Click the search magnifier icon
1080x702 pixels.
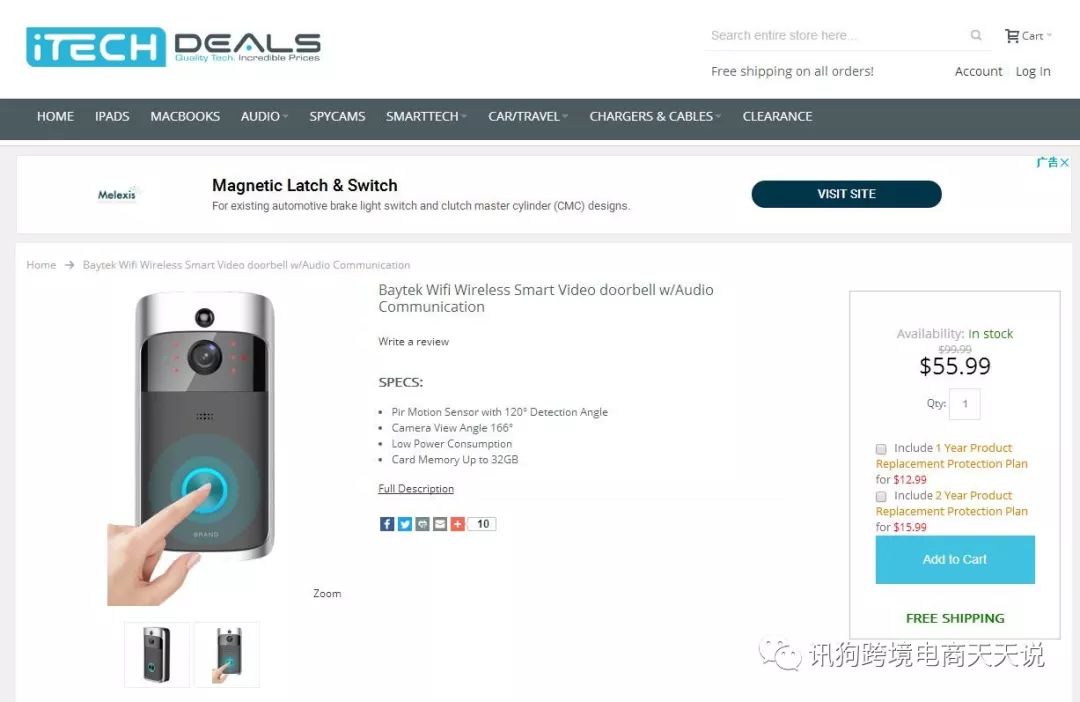point(975,35)
